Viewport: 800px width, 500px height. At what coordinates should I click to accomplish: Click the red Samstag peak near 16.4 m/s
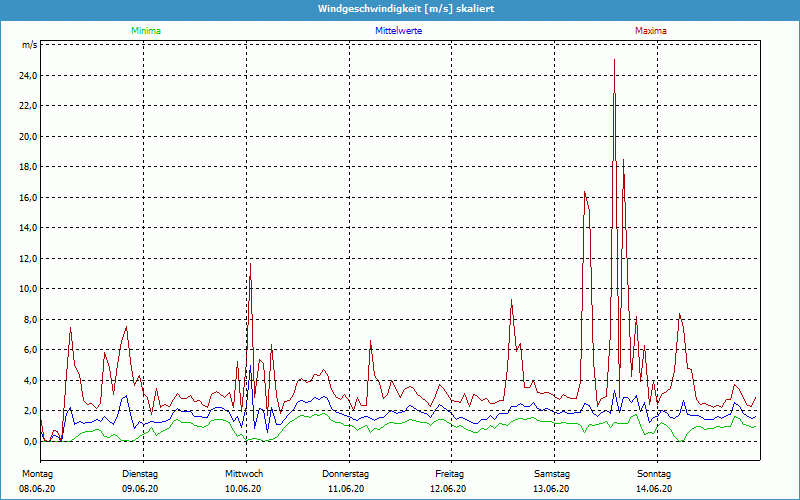(585, 192)
